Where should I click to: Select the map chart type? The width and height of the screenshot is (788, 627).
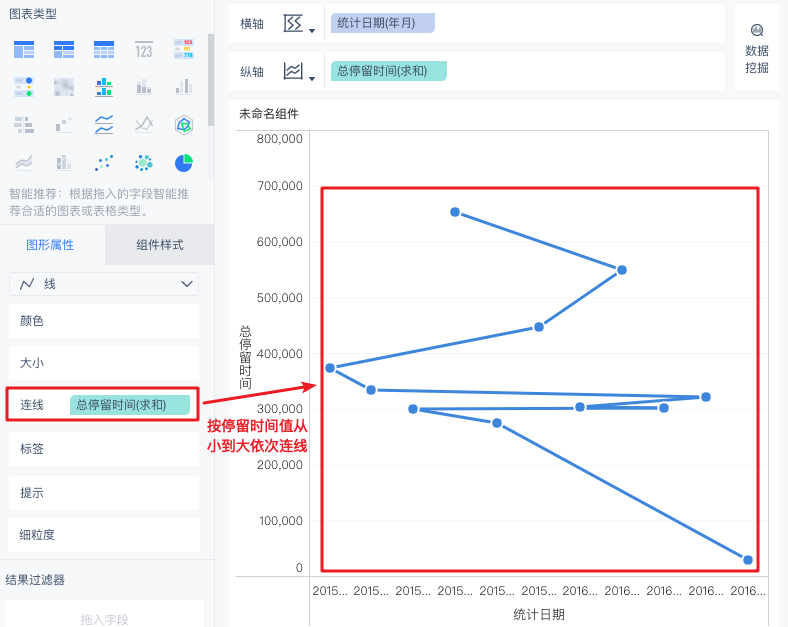click(64, 87)
